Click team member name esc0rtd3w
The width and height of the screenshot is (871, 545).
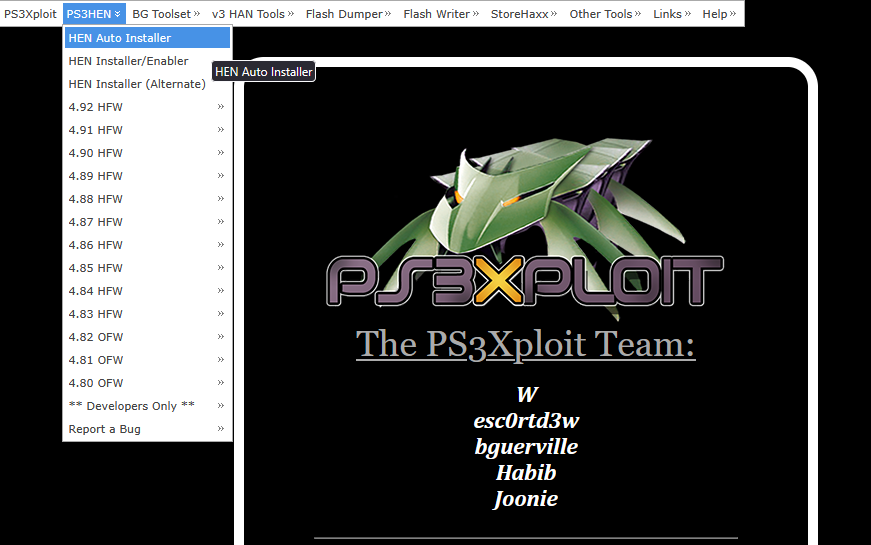coord(526,421)
